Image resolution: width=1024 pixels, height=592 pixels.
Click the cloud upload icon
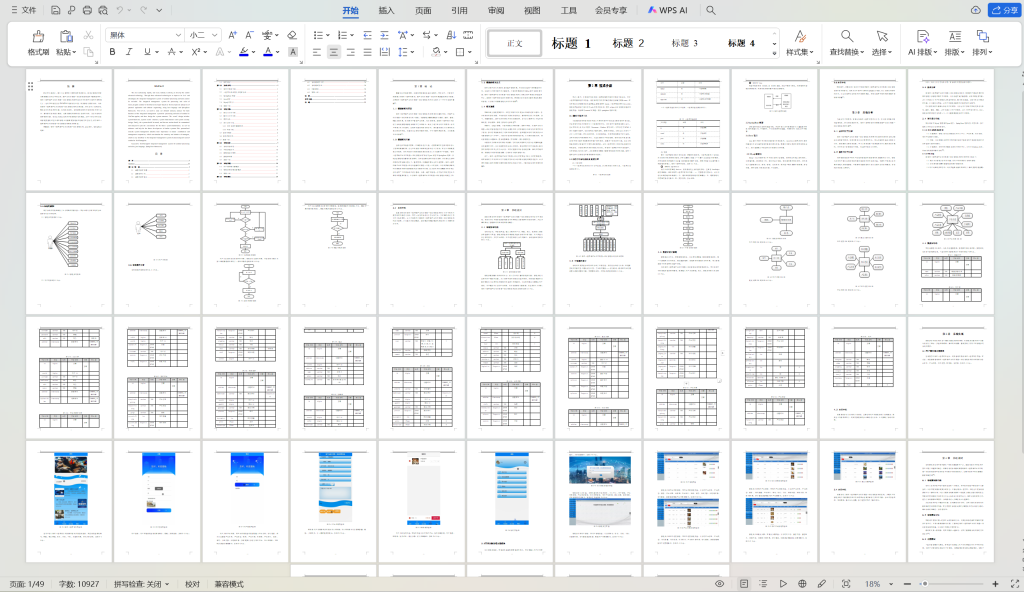(x=976, y=10)
